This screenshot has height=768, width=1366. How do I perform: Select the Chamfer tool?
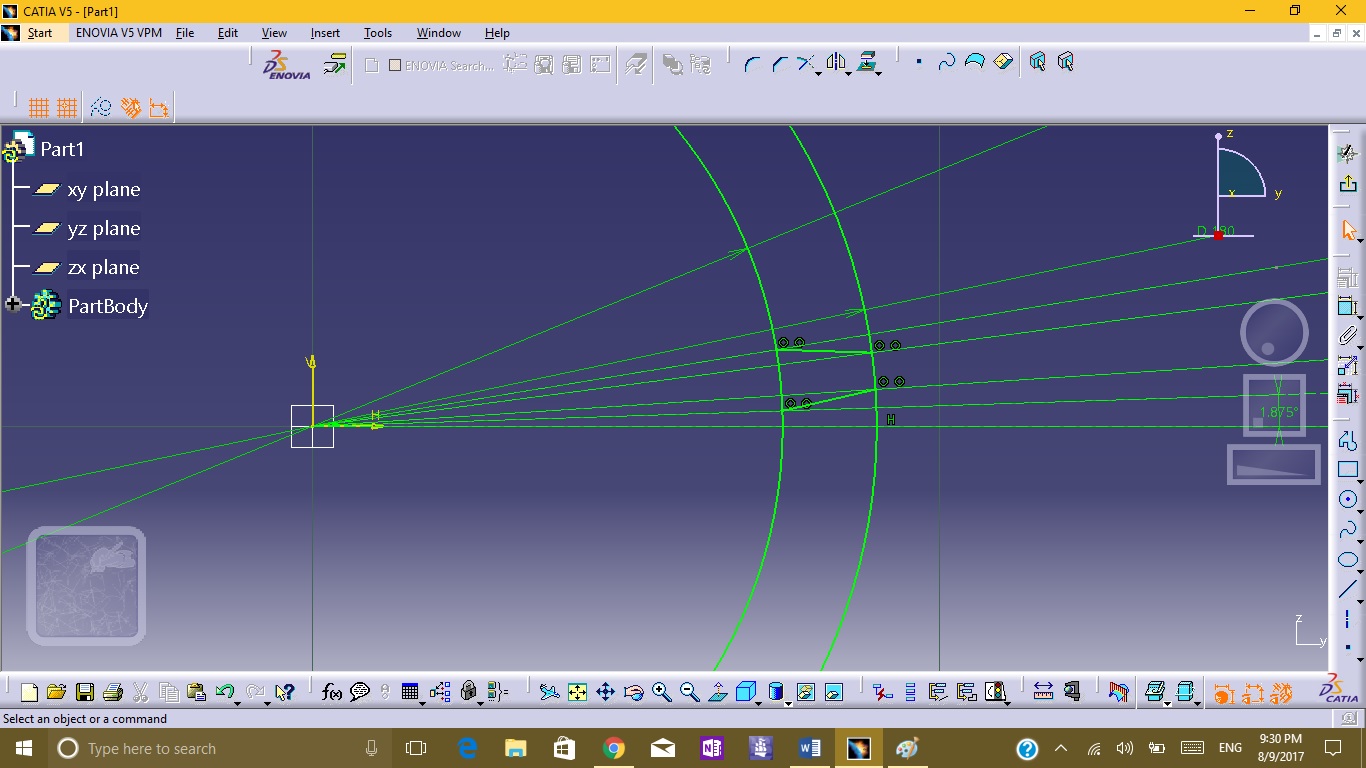(x=780, y=64)
